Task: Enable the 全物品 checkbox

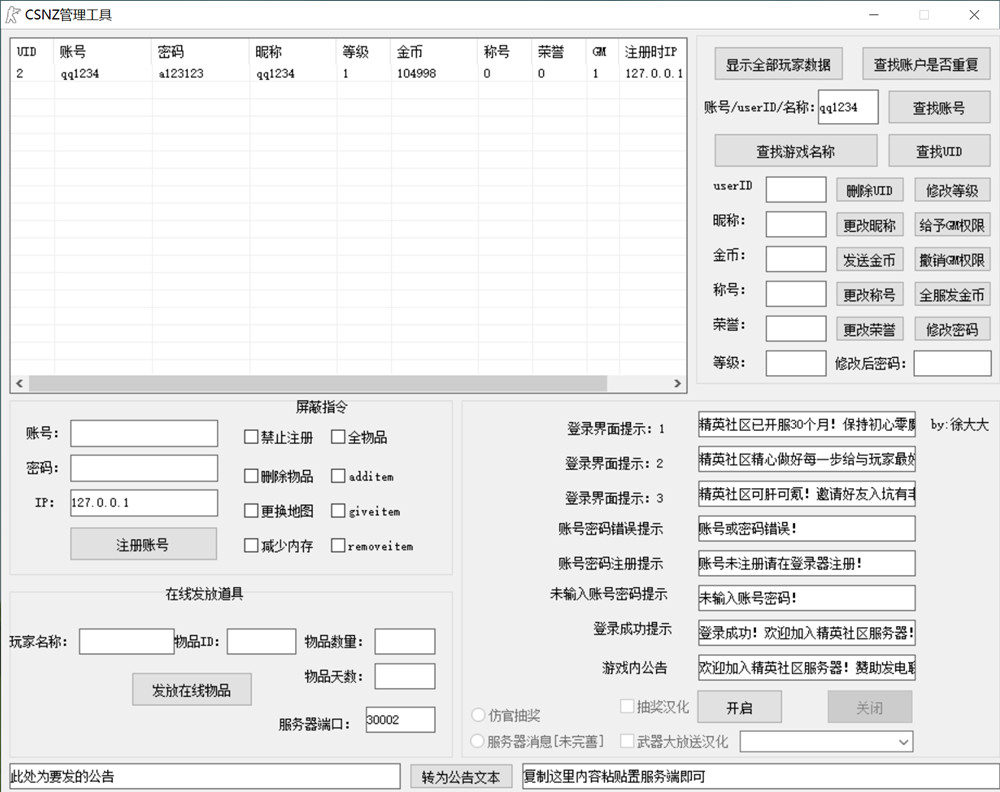Action: coord(338,437)
